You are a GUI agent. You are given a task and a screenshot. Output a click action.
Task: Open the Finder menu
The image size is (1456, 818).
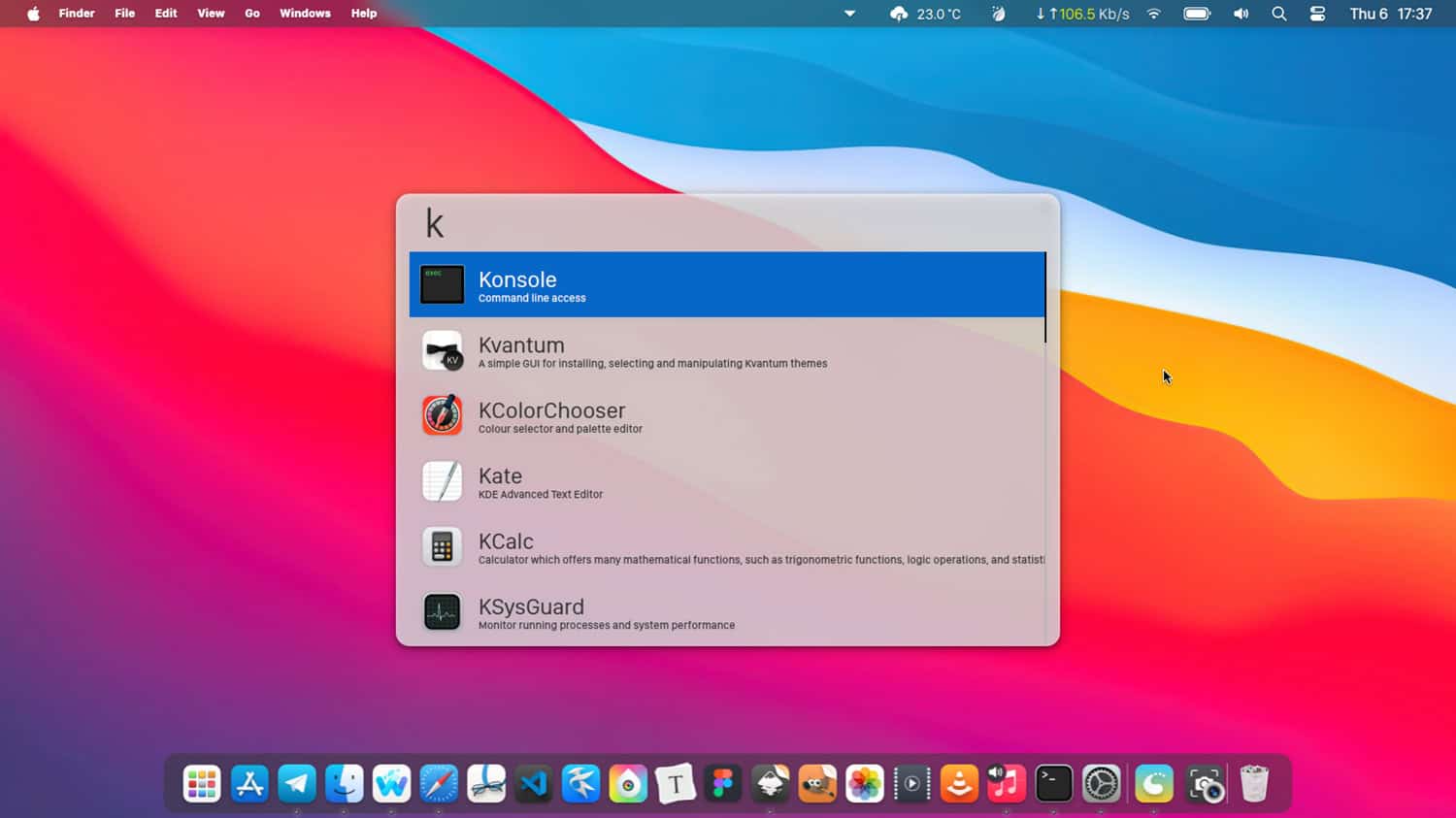coord(77,14)
